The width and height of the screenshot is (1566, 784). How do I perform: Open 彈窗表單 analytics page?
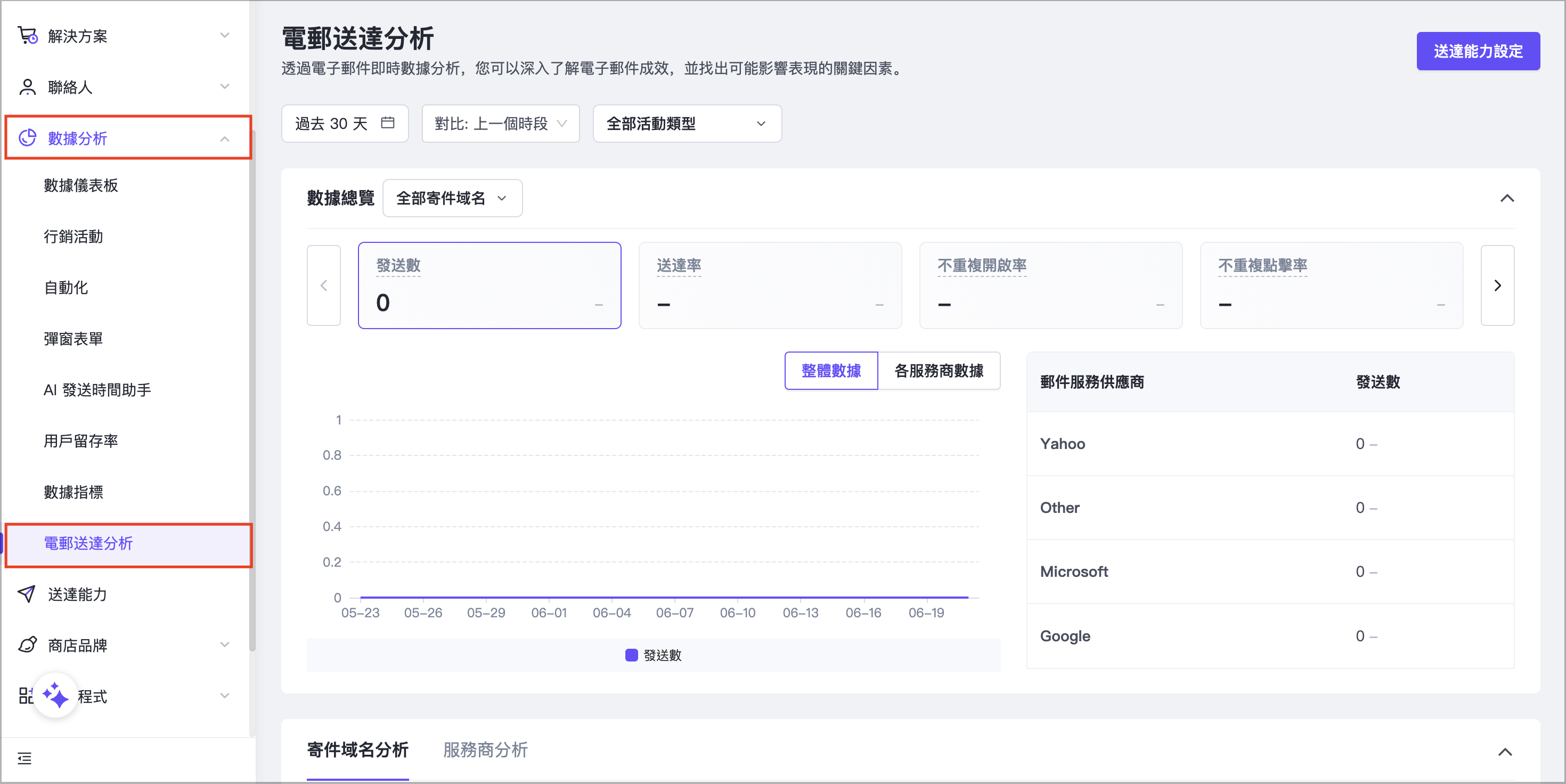[x=74, y=339]
